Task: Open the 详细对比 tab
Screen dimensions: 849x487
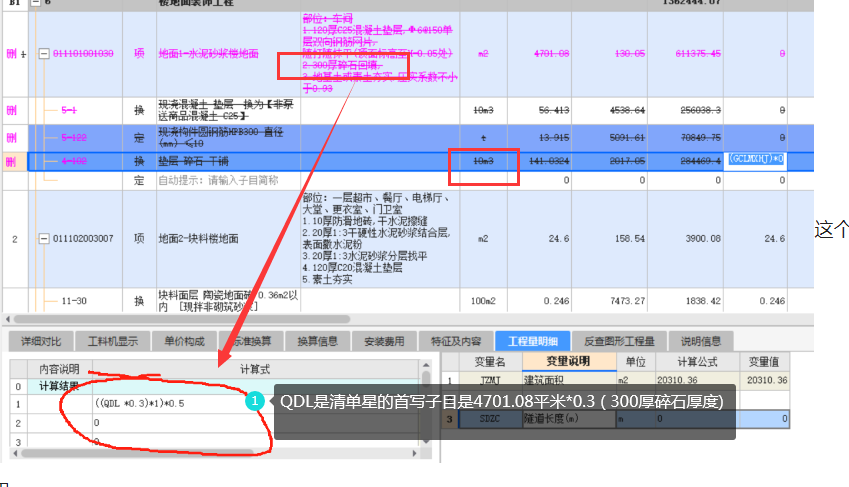Action: point(41,341)
